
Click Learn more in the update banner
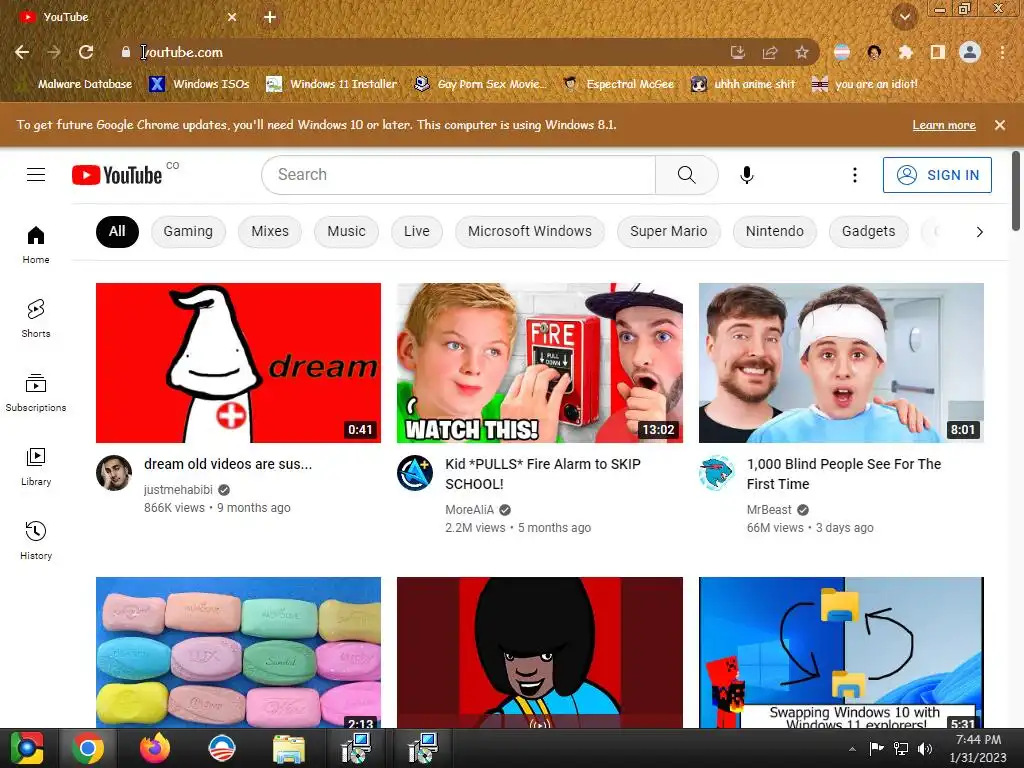coord(944,125)
